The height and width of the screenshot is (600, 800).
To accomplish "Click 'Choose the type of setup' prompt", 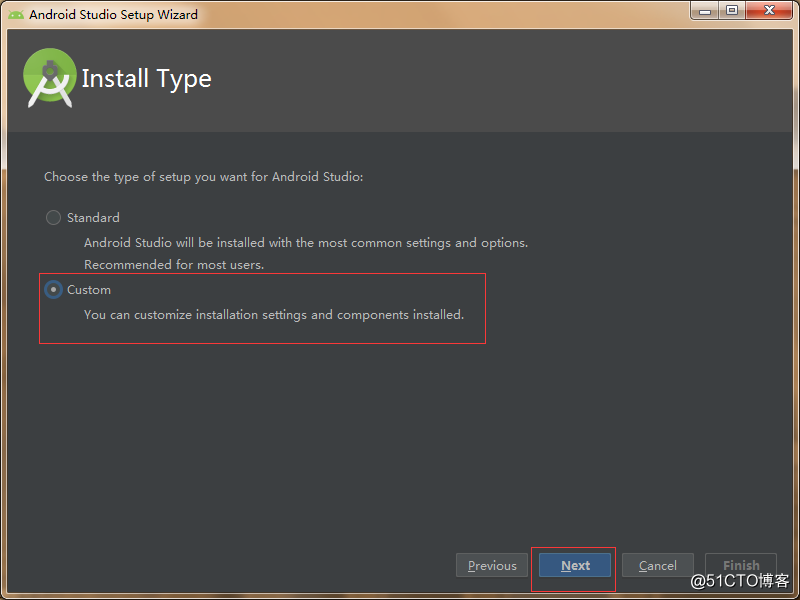I will 204,177.
